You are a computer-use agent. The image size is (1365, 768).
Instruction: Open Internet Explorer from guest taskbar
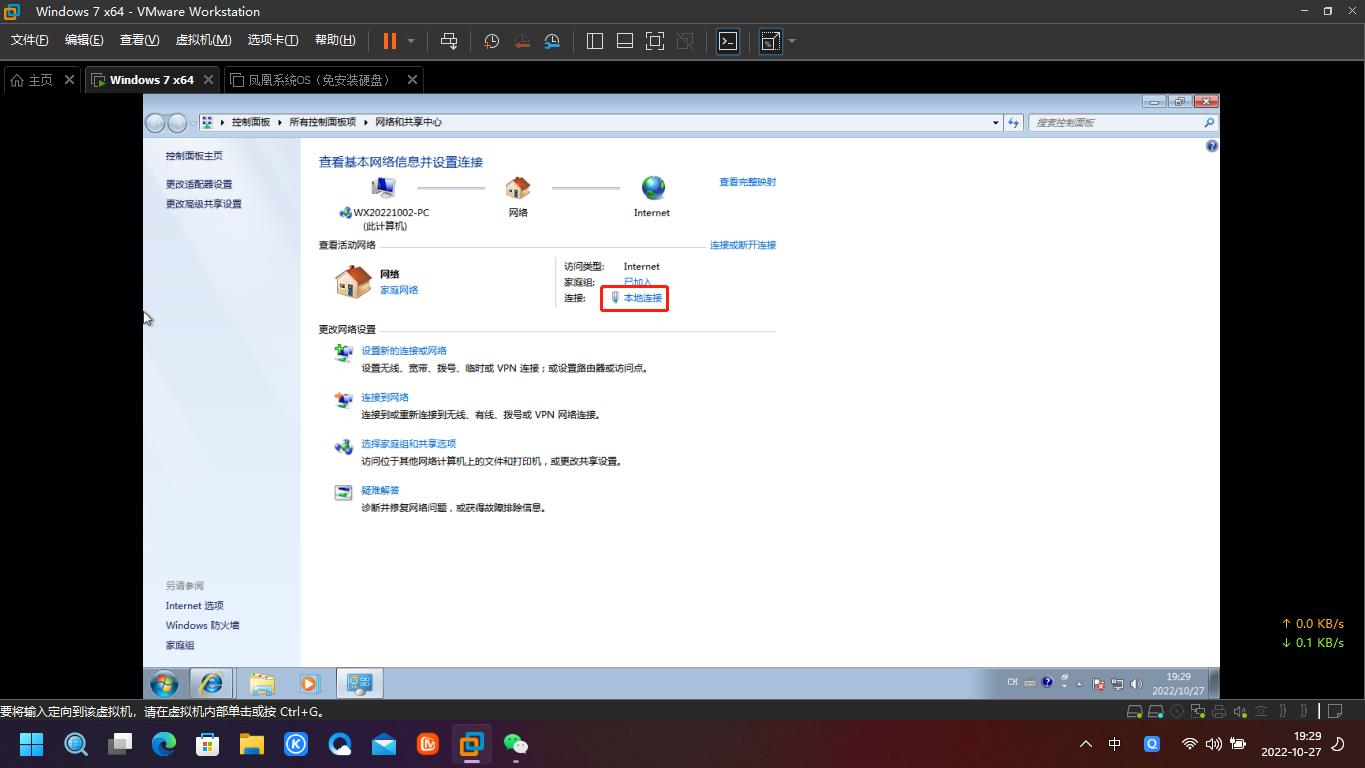pos(211,683)
